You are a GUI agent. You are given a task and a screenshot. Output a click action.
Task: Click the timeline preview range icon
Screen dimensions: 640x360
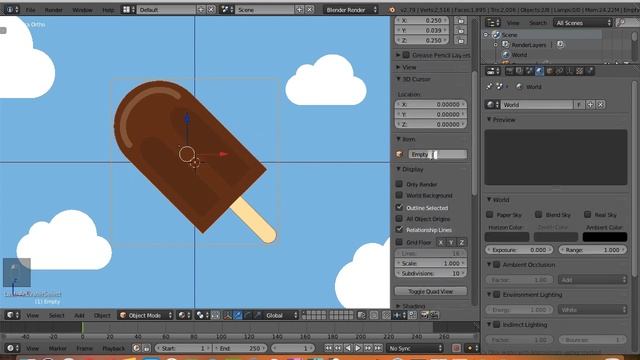[x=136, y=348]
